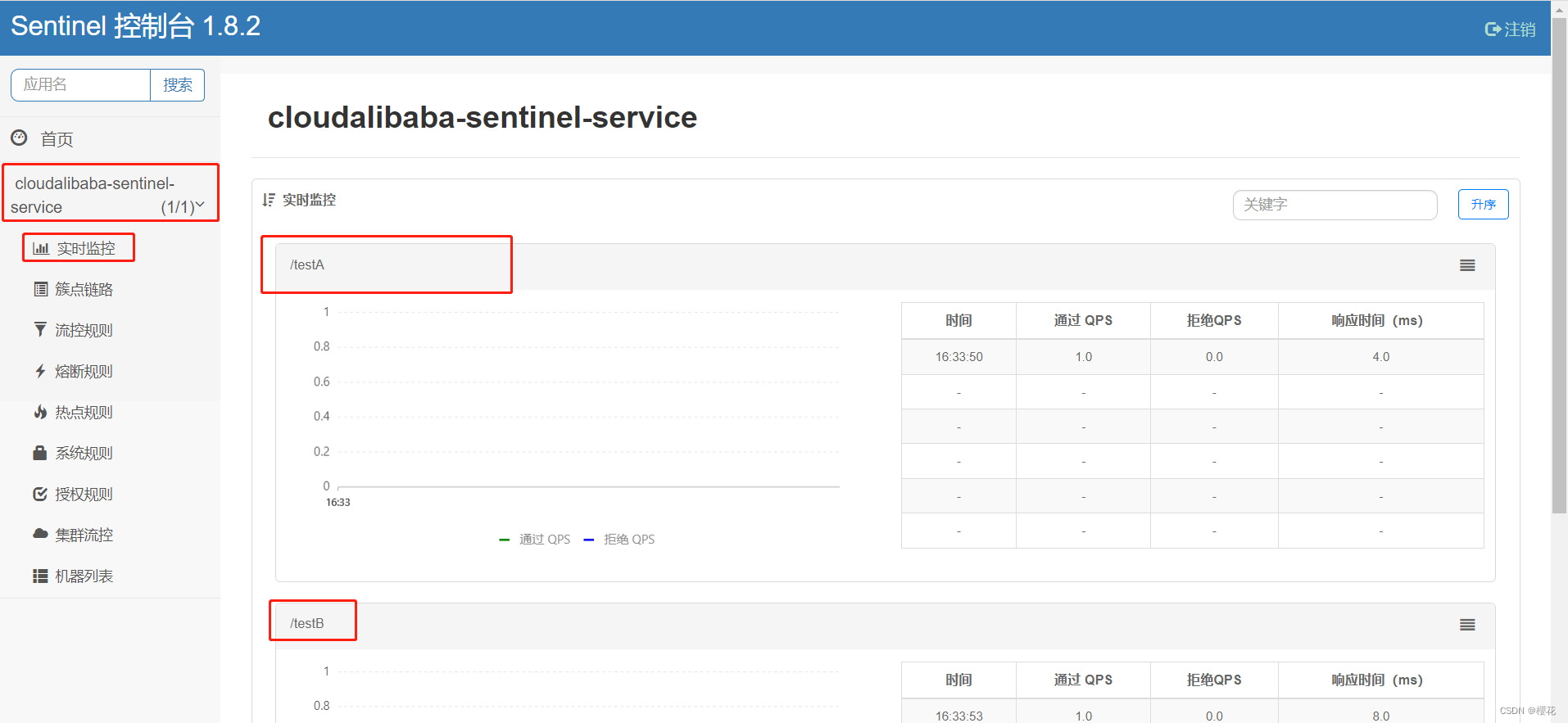The image size is (1568, 723).
Task: Open 热点规则 menu item
Action: tap(84, 412)
